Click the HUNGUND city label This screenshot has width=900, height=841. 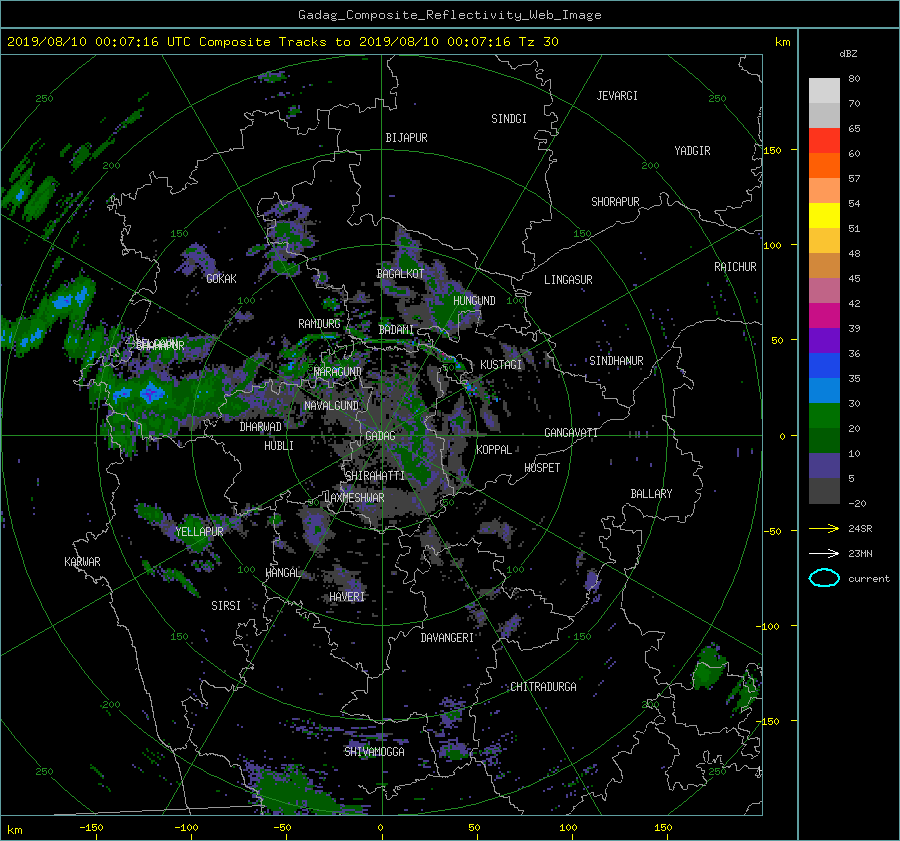[474, 301]
